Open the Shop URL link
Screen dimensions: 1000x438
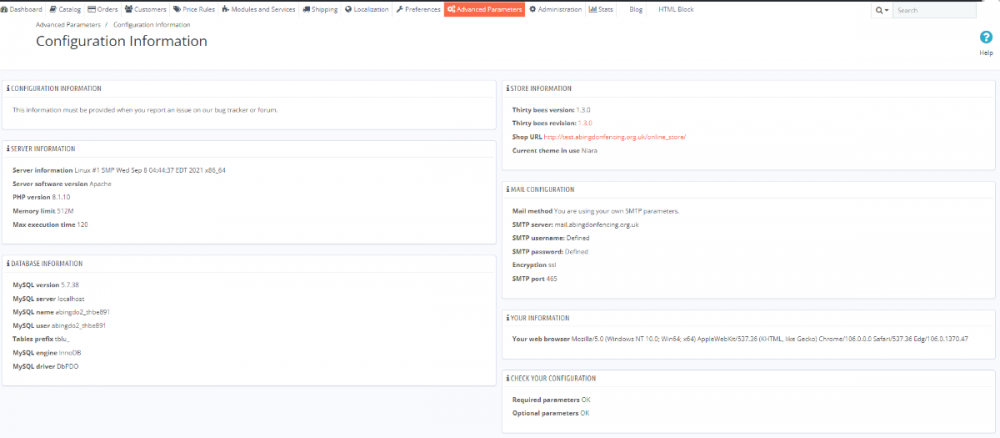[x=615, y=137]
